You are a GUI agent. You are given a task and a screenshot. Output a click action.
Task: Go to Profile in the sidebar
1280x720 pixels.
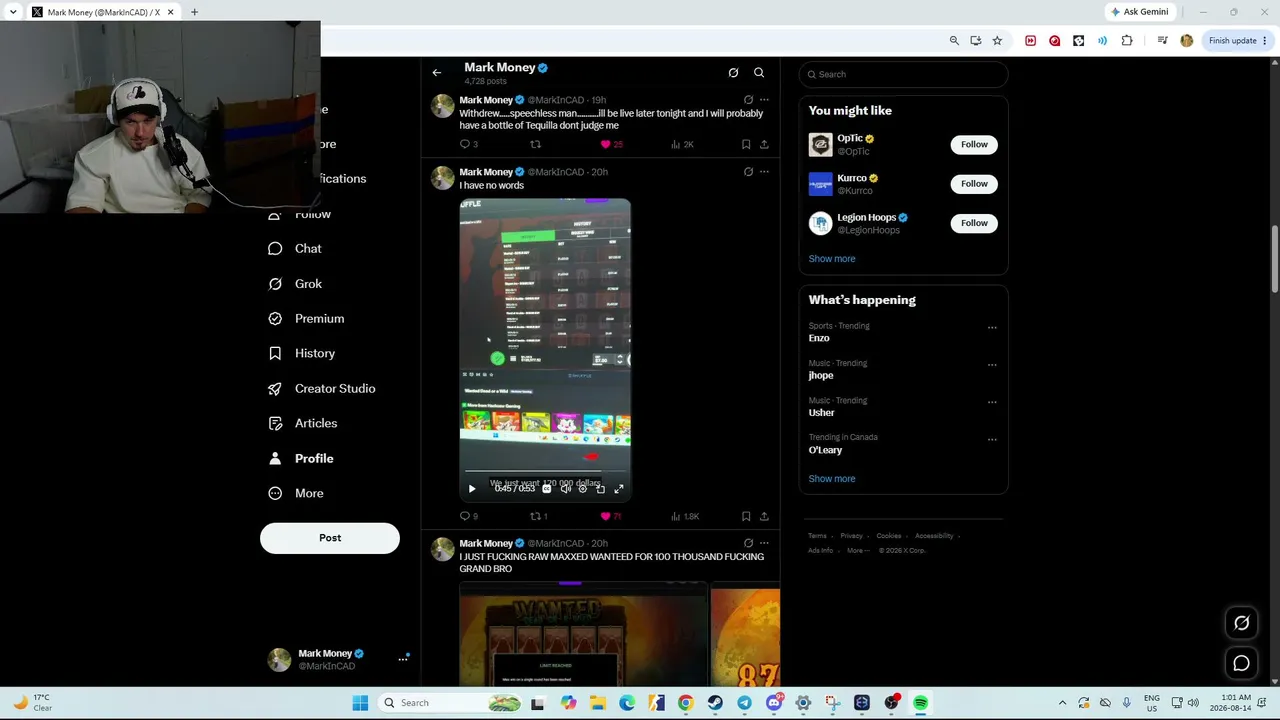click(301, 458)
